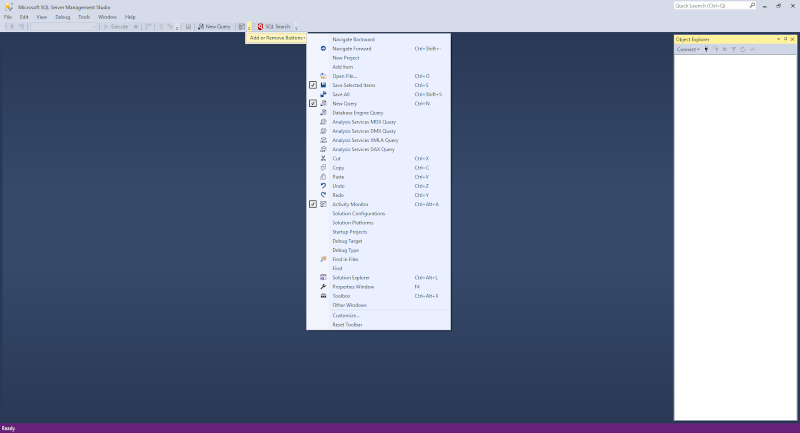This screenshot has width=800, height=433.
Task: Open the Tools menu
Action: [84, 17]
